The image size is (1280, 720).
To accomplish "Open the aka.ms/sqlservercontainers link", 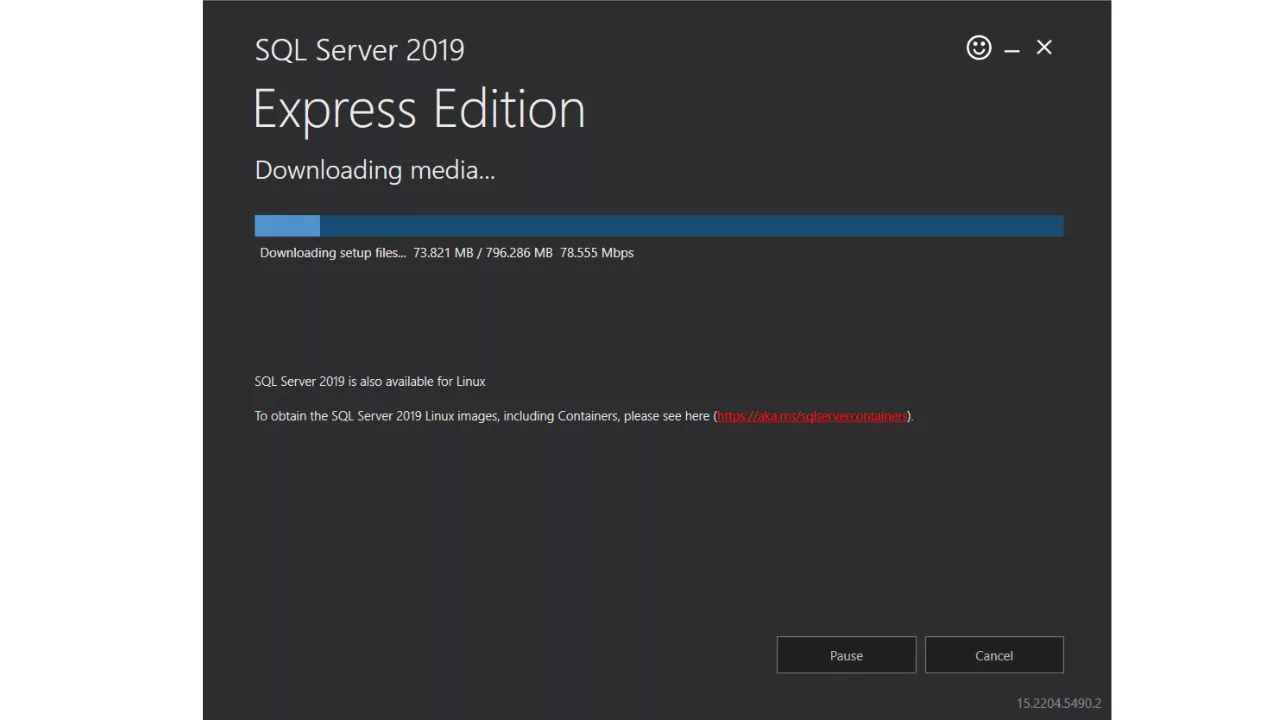I will [812, 416].
